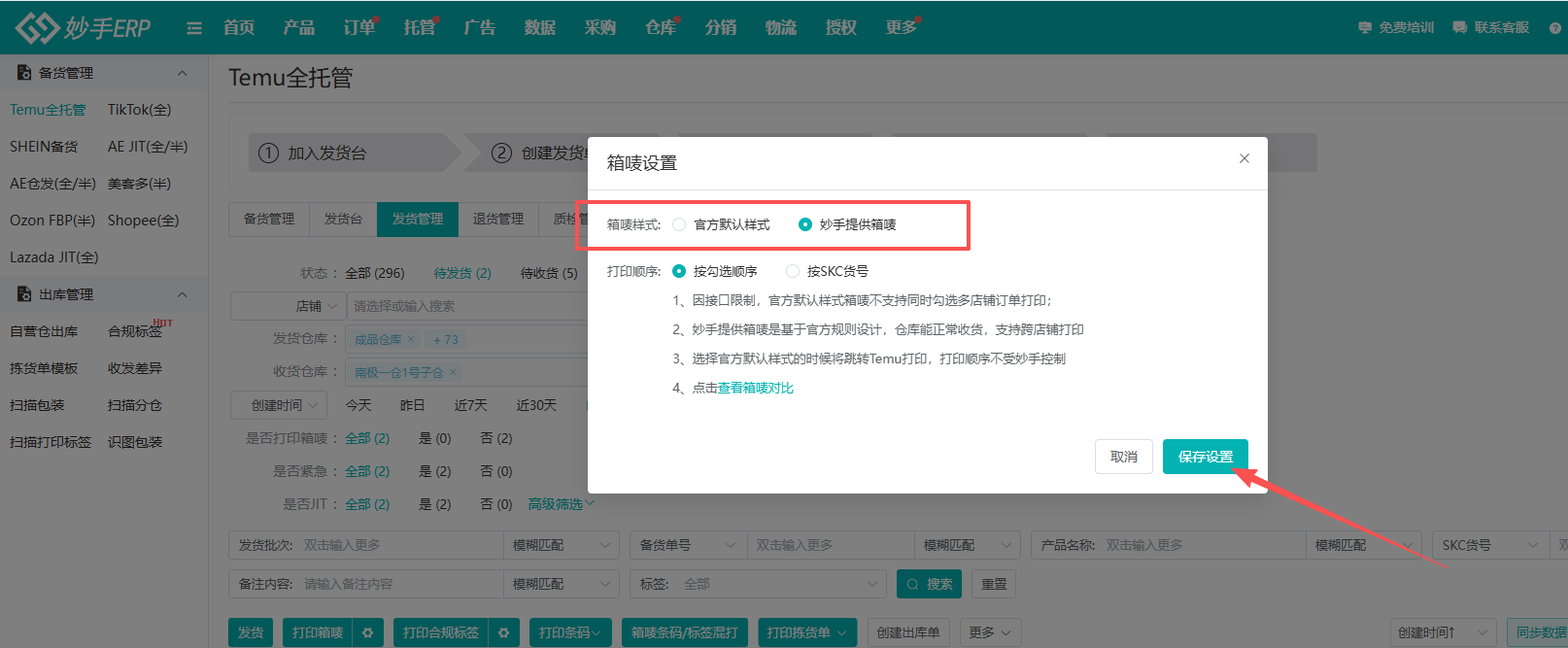Open 模糊匹配 dropdown beside 发货批次
1568x648 pixels.
(x=562, y=545)
